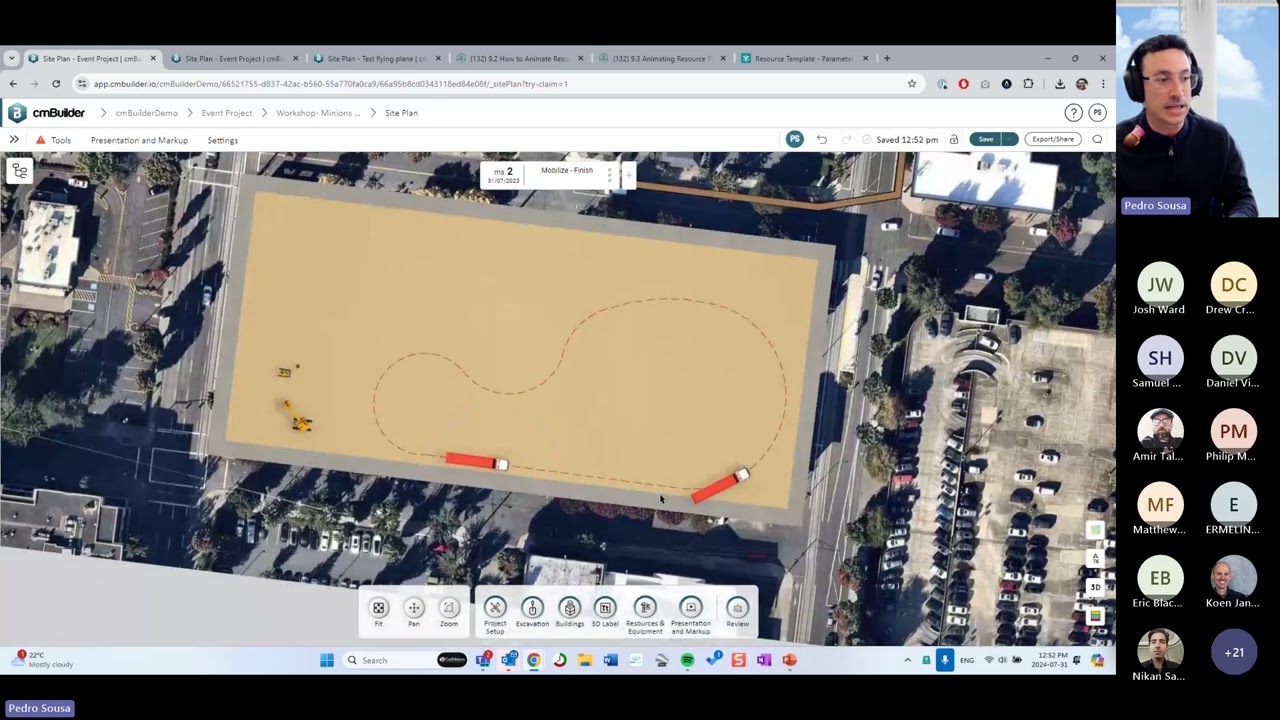Bookmark this page with star icon

pos(912,84)
